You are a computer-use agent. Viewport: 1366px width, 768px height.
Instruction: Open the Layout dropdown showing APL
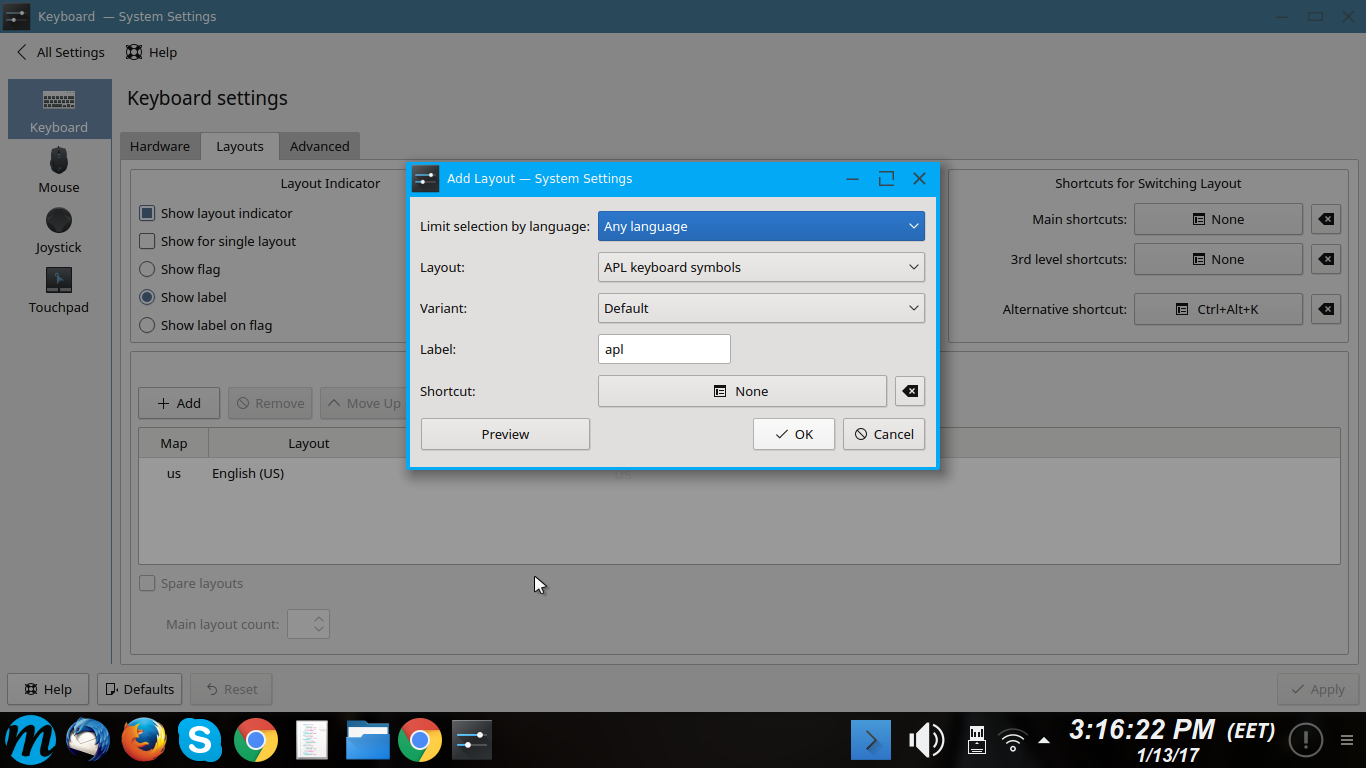[x=761, y=267]
